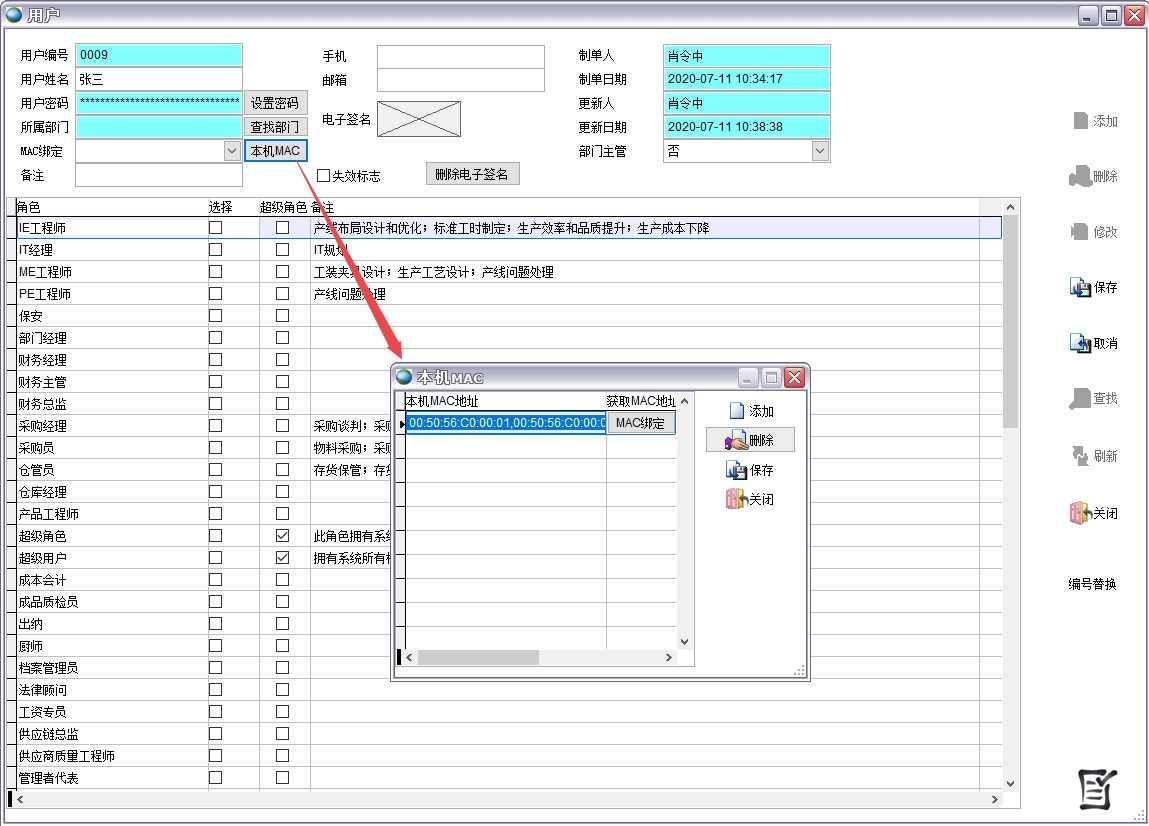Screen dimensions: 1149x826
Task: Click Delete icon in the MAC dialog
Action: [736, 440]
